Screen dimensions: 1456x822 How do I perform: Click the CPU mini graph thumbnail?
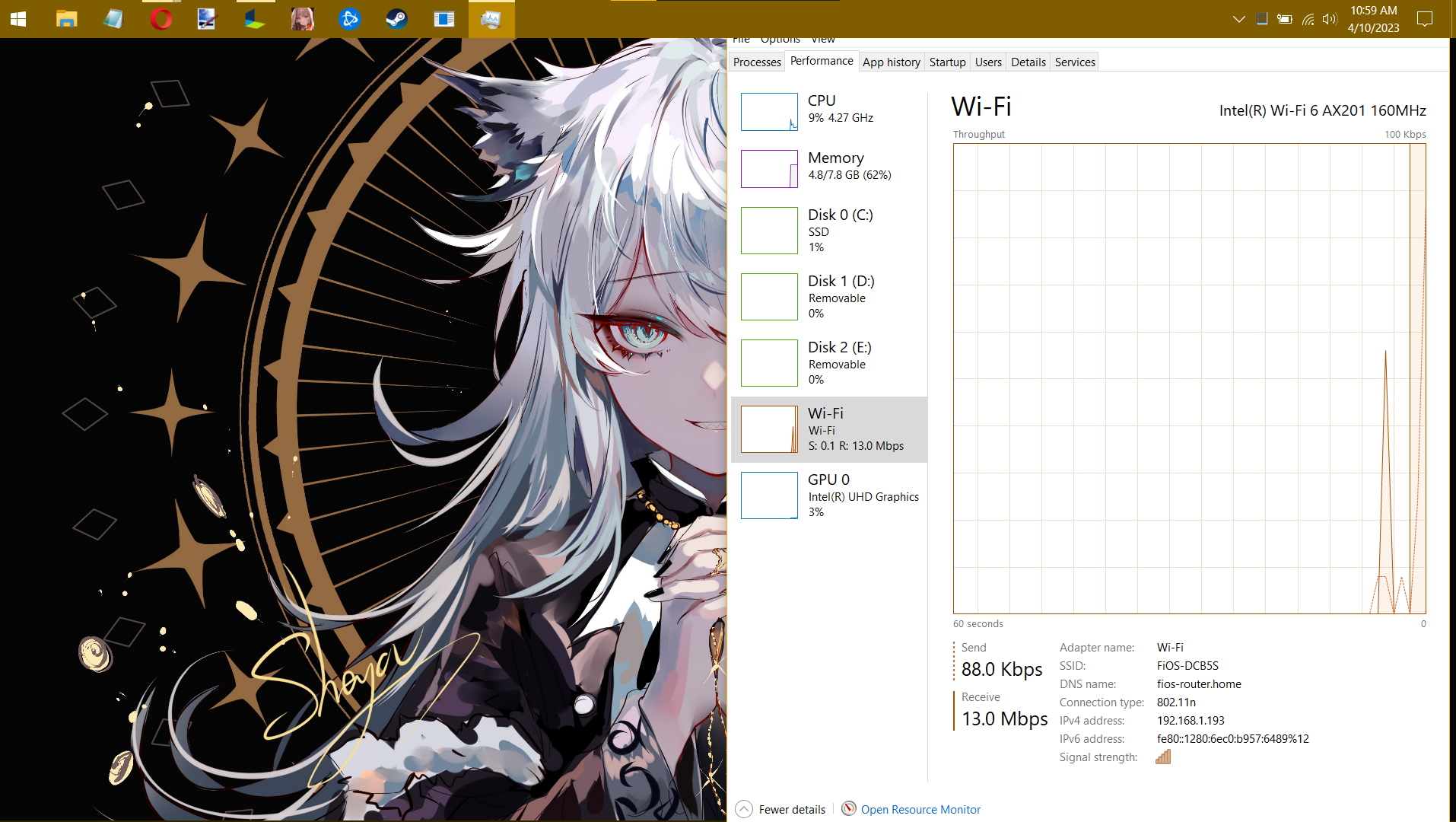pyautogui.click(x=769, y=112)
